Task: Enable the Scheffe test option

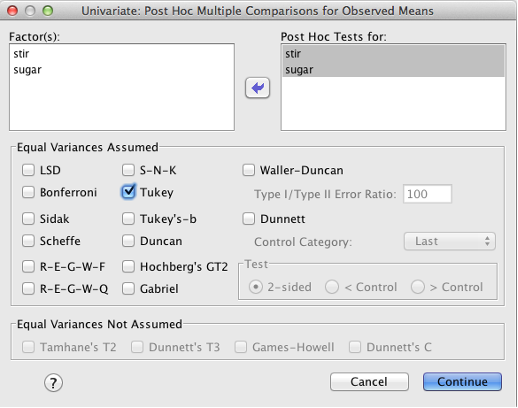Action: point(28,241)
